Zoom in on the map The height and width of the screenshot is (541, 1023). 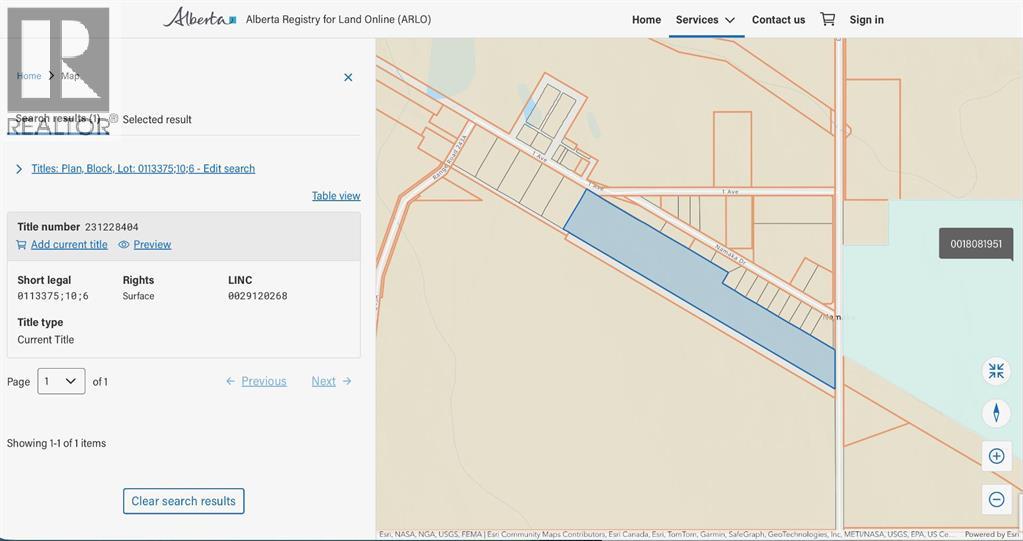coord(996,456)
